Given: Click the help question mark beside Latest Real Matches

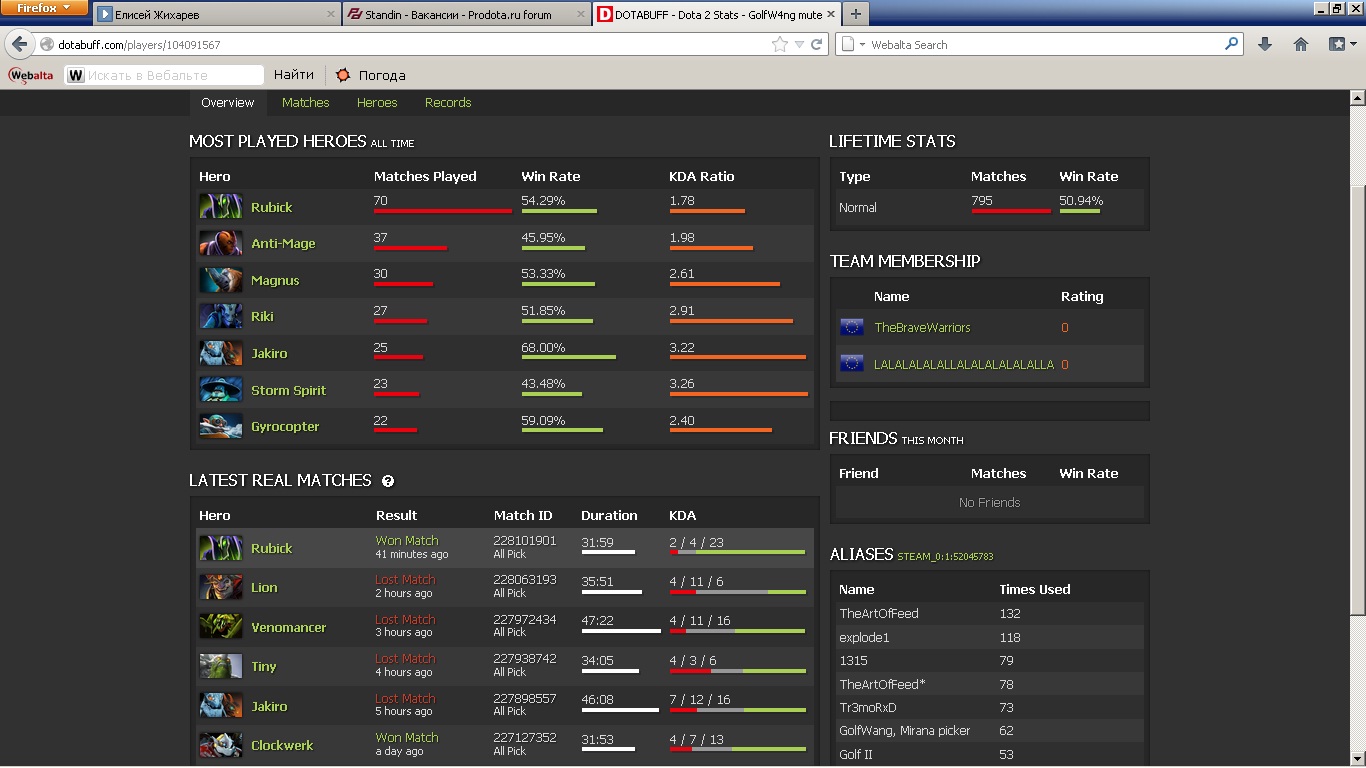Looking at the screenshot, I should [388, 481].
